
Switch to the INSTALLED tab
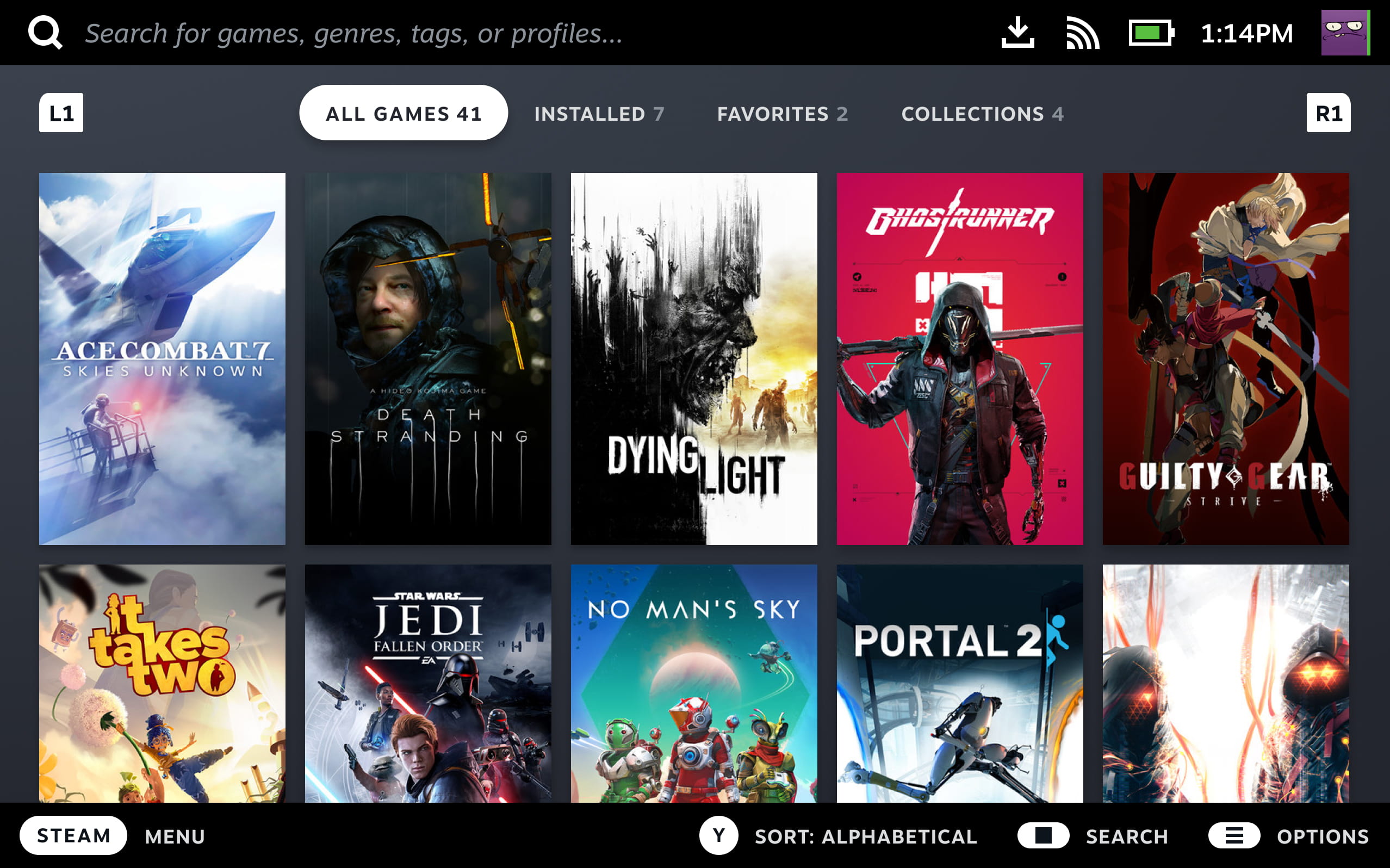coord(600,114)
